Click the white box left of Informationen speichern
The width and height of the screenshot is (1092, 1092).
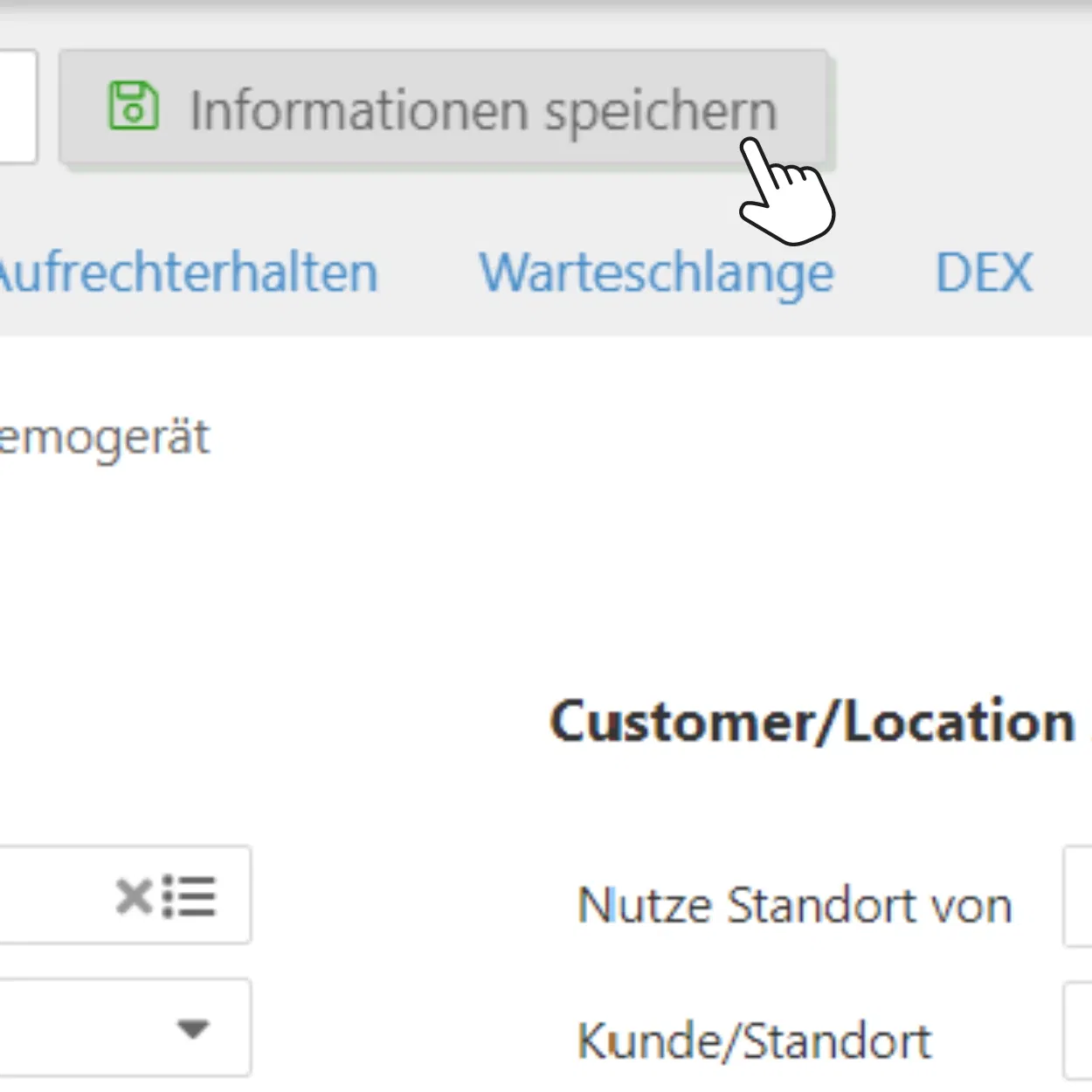16,107
